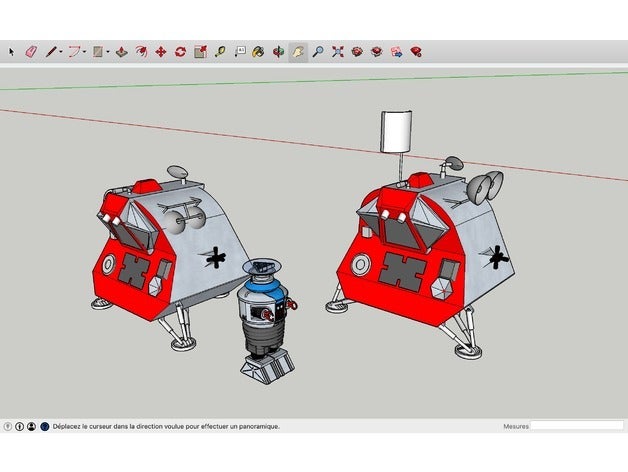Select the Push/Pull tool
Image resolution: width=628 pixels, height=472 pixels.
(x=122, y=52)
